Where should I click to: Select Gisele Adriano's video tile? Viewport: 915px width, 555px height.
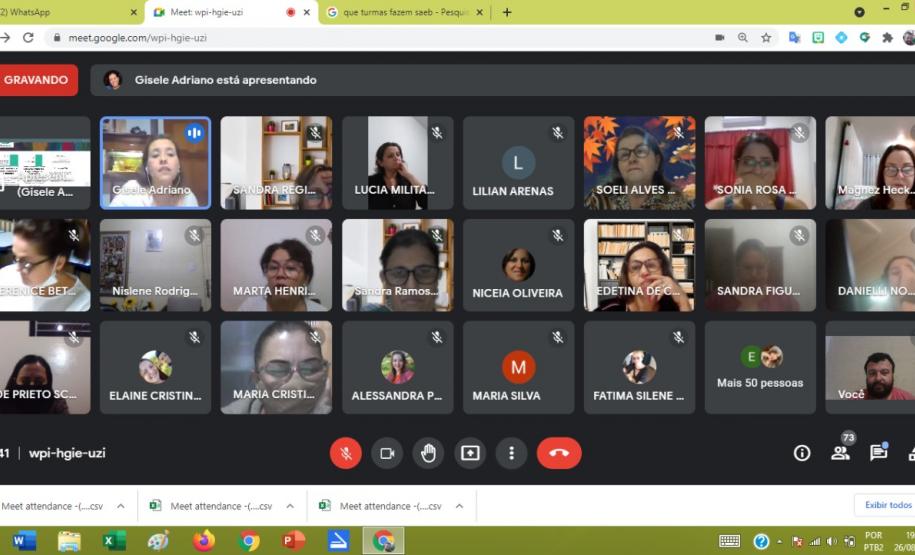155,163
